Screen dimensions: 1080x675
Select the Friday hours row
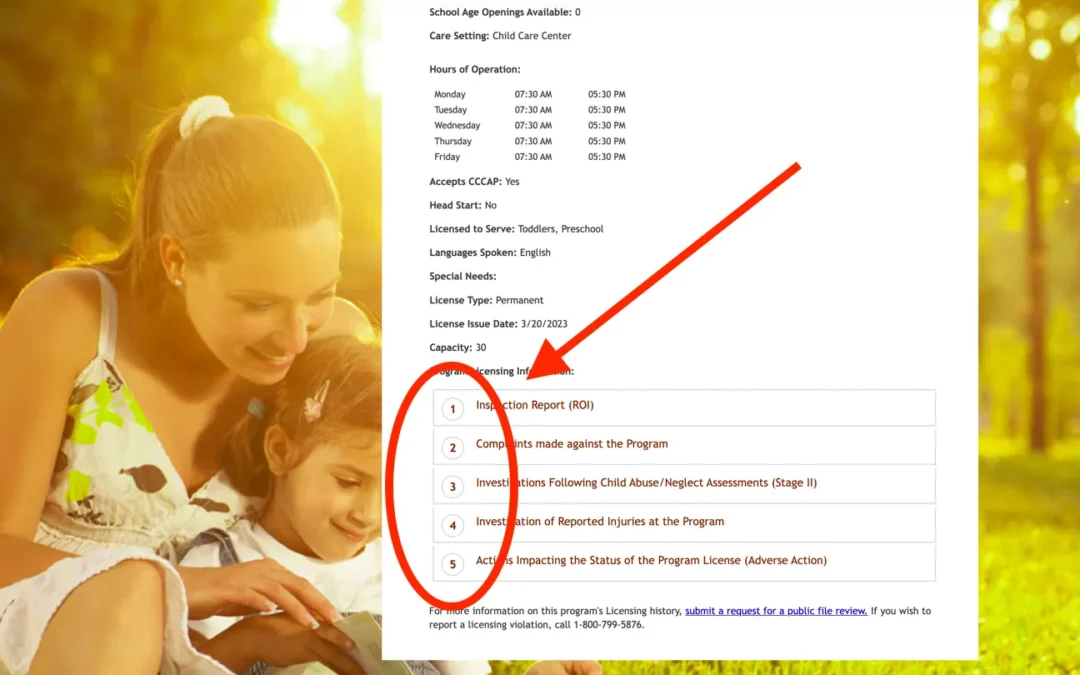coord(530,157)
